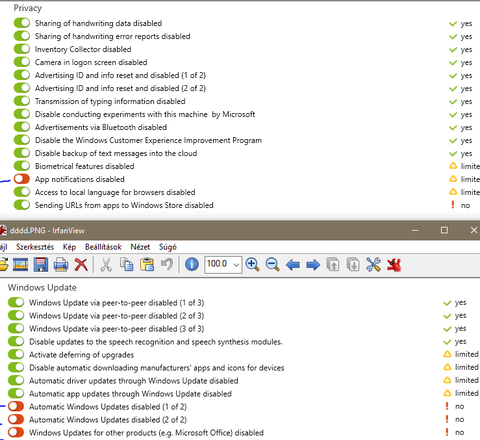Click 'no' status for Sending URLs row
The height and width of the screenshot is (440, 480).
(465, 205)
